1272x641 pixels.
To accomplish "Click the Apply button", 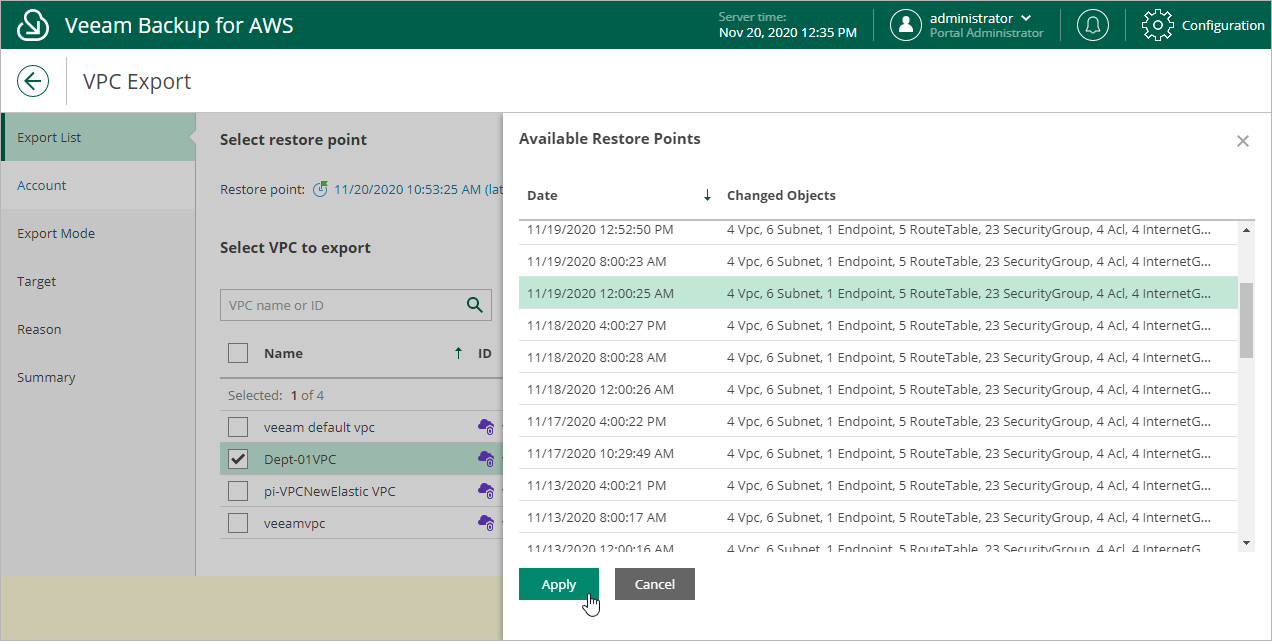I will pyautogui.click(x=559, y=584).
